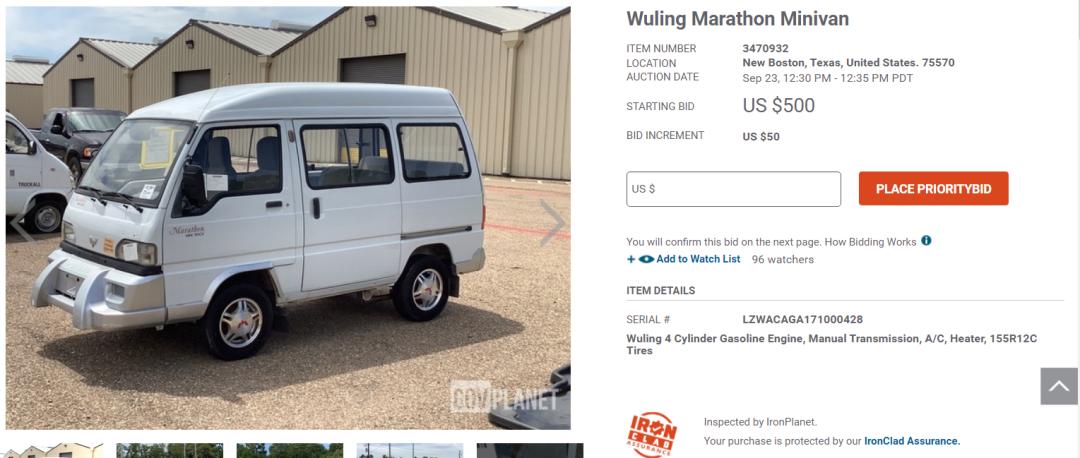Show the next vehicle photo arrow
The width and height of the screenshot is (1080, 458).
[x=552, y=222]
